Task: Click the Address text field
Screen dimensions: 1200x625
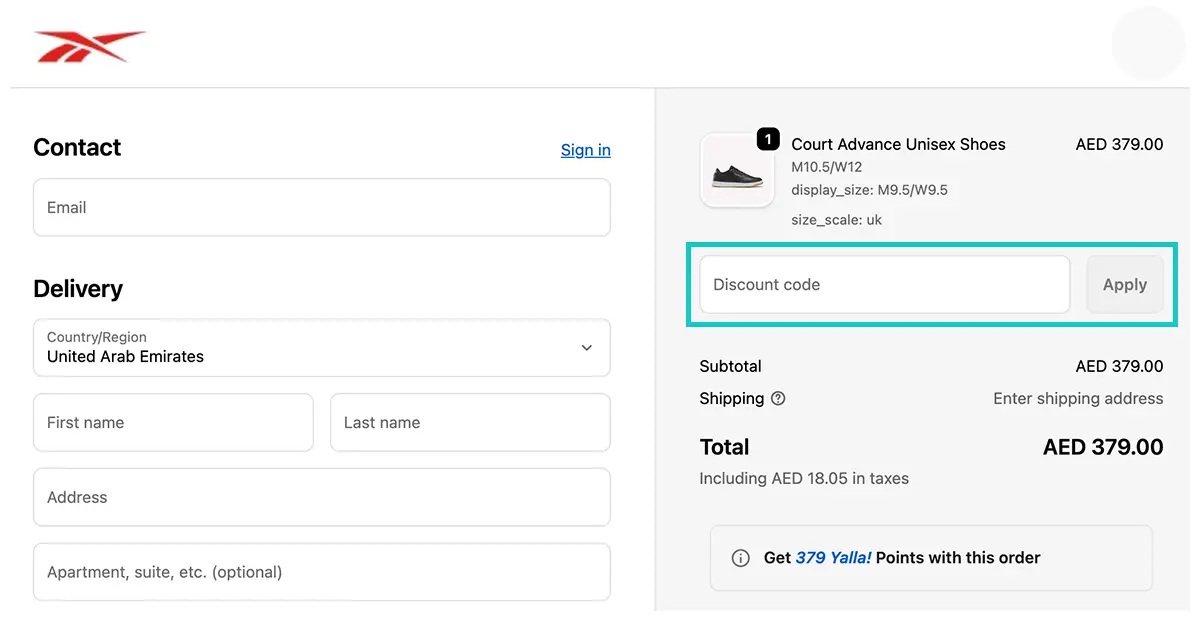Action: (x=322, y=497)
